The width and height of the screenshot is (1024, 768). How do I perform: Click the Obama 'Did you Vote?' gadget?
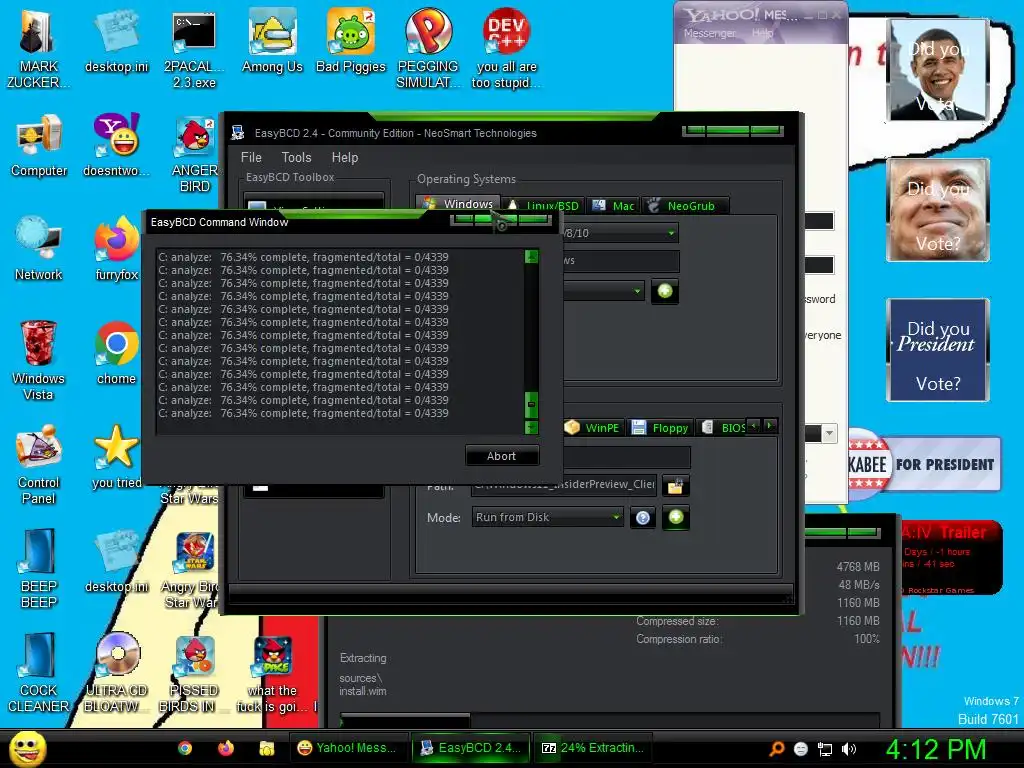[x=938, y=69]
